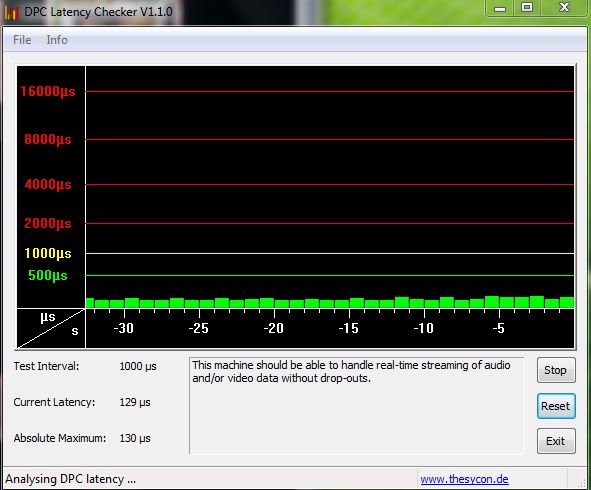Click the green 500µs threshold label
Screen dimensions: 591x490
pyautogui.click(x=48, y=275)
